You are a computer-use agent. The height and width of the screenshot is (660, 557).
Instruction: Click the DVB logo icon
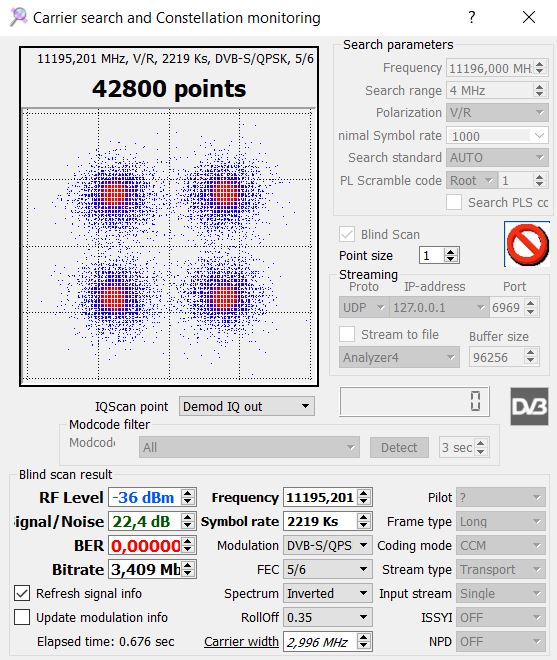point(529,406)
